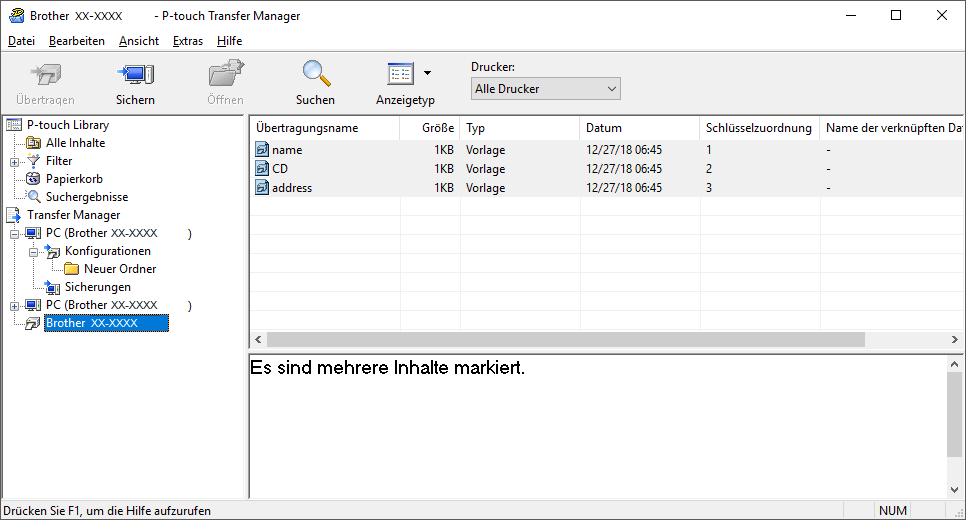The width and height of the screenshot is (966, 520).
Task: Click the Sicherungen backup icon
Action: [52, 287]
